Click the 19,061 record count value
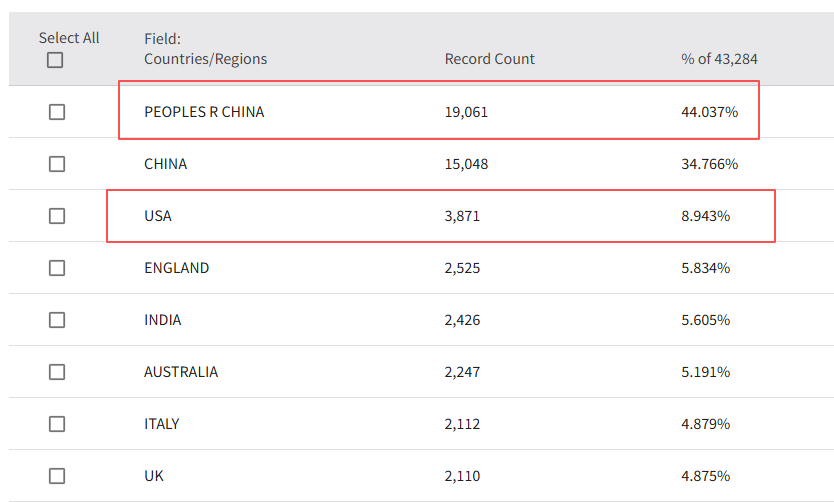The width and height of the screenshot is (834, 502). (466, 112)
